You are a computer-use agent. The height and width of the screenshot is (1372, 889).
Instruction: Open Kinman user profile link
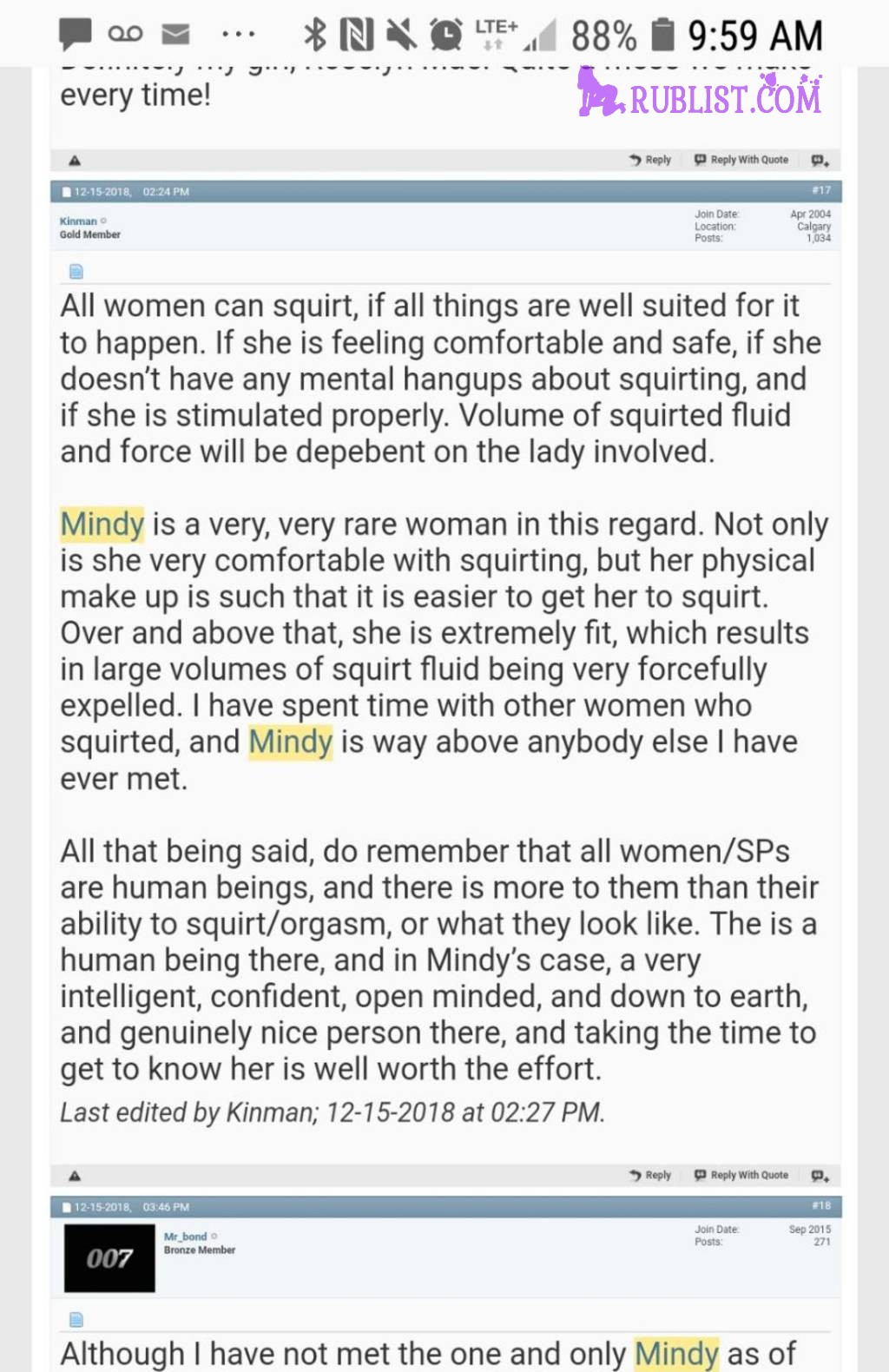pos(78,221)
